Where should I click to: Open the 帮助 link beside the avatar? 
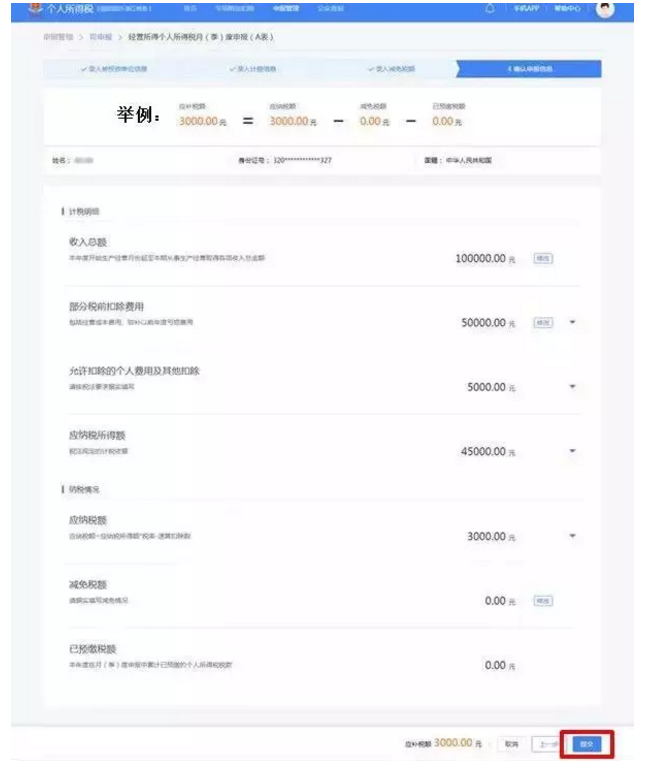[x=567, y=8]
